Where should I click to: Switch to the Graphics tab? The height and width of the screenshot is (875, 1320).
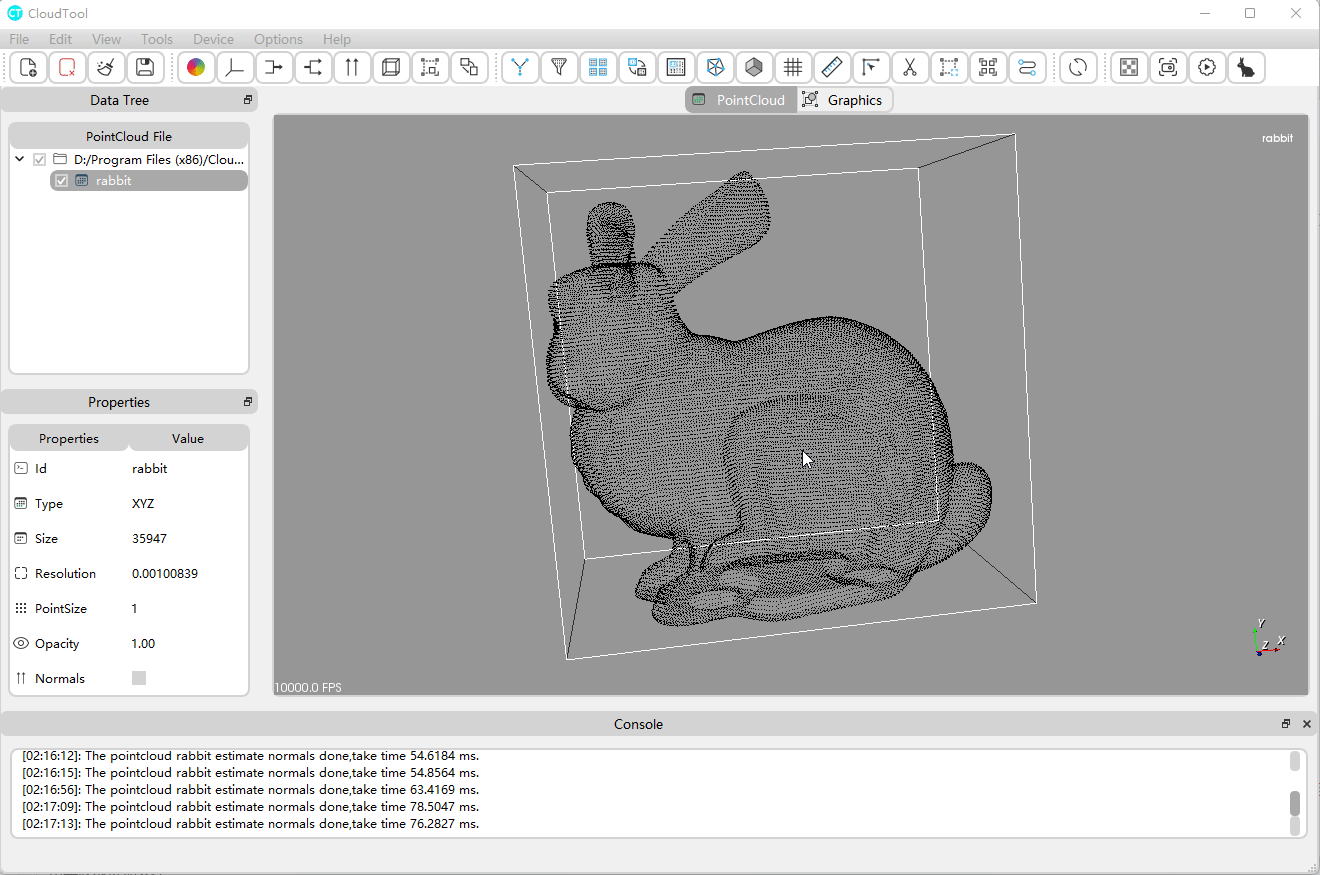(x=844, y=100)
